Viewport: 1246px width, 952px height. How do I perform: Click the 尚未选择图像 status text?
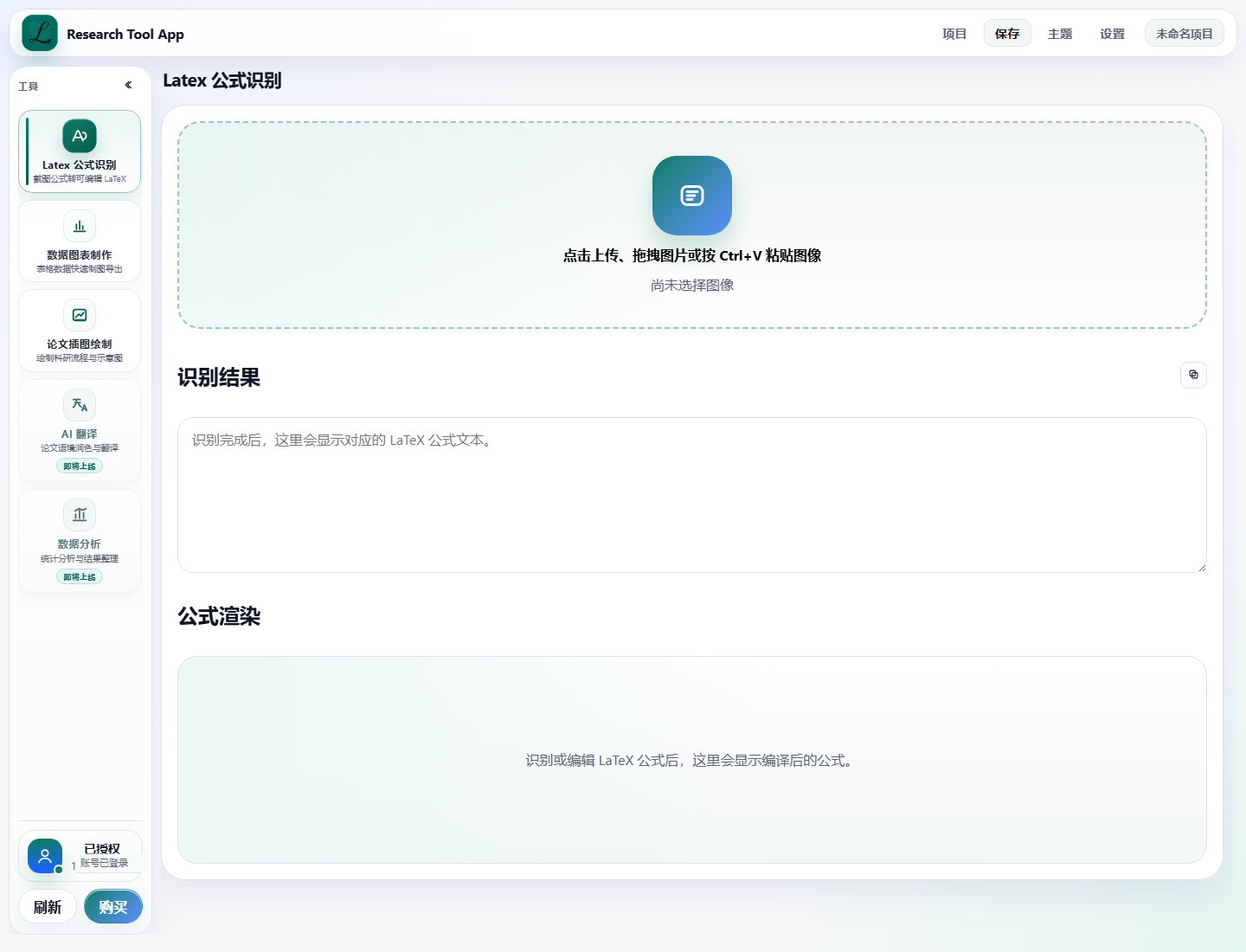pyautogui.click(x=692, y=285)
